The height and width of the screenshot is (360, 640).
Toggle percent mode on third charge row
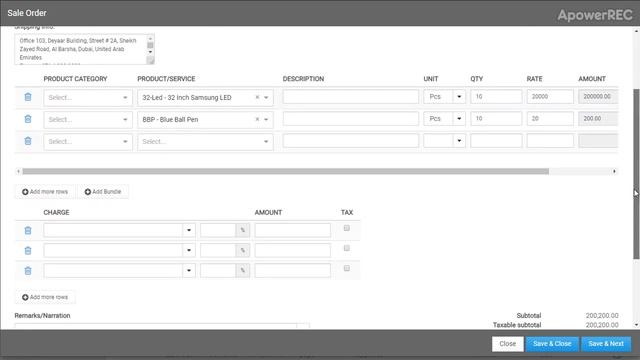click(x=242, y=270)
